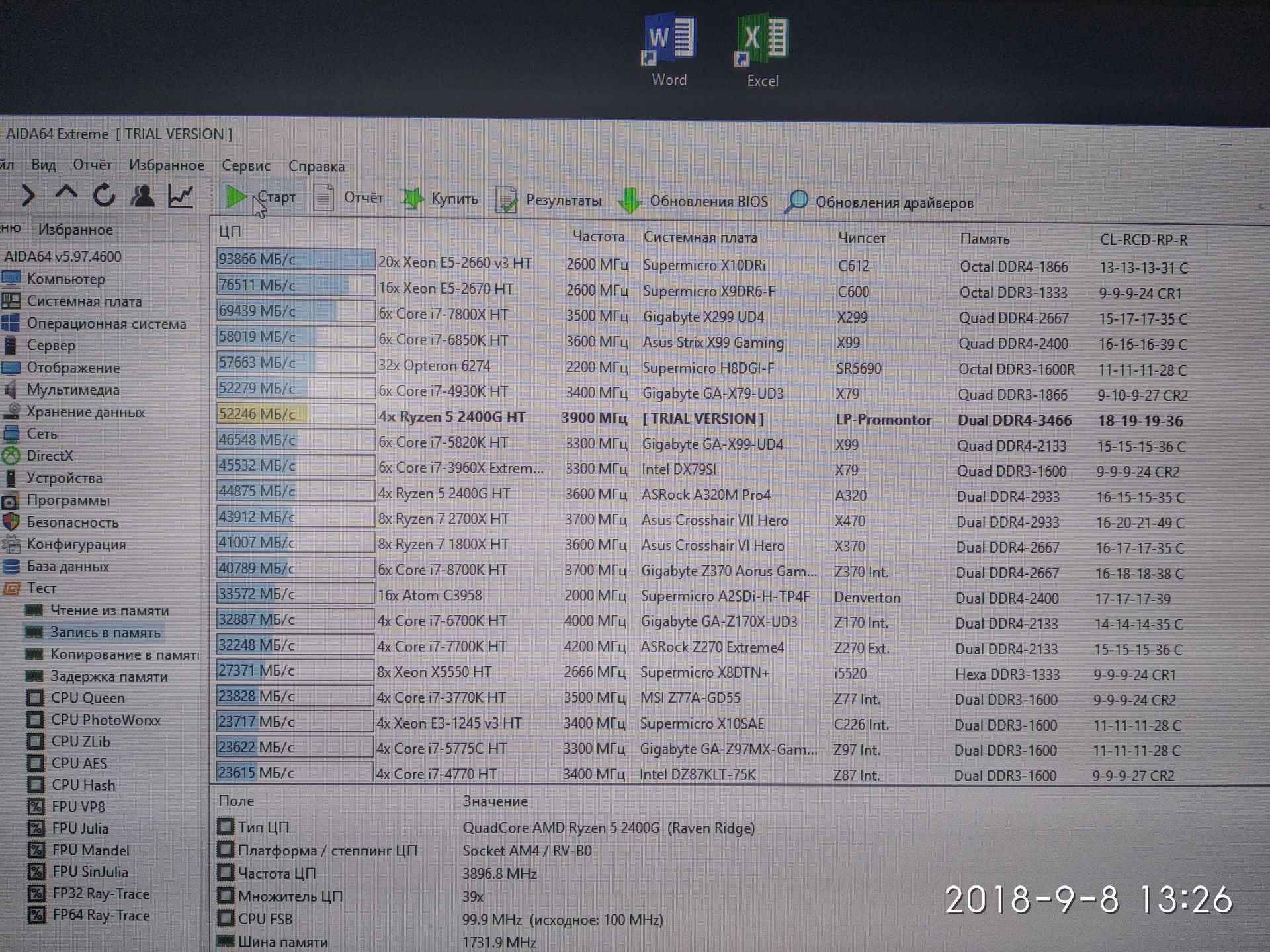Image resolution: width=1270 pixels, height=952 pixels.
Task: Select the CPU Queen benchmark item
Action: (87, 698)
